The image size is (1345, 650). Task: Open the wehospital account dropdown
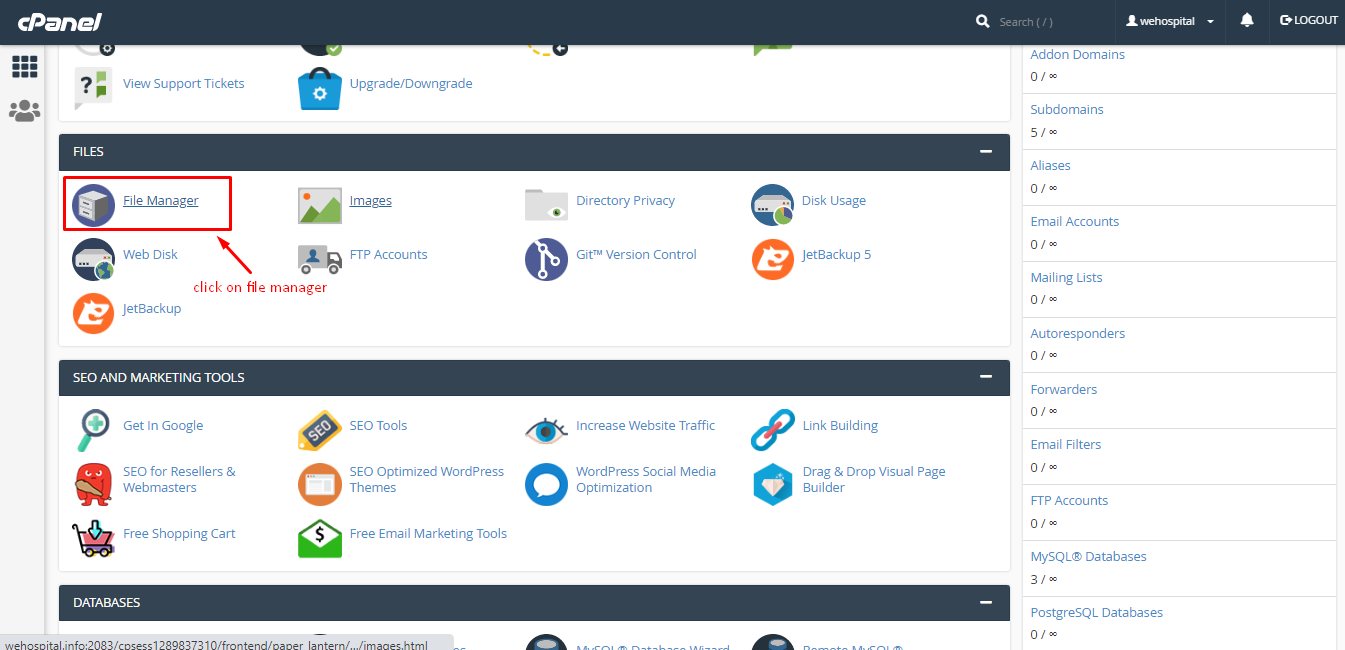point(1170,20)
